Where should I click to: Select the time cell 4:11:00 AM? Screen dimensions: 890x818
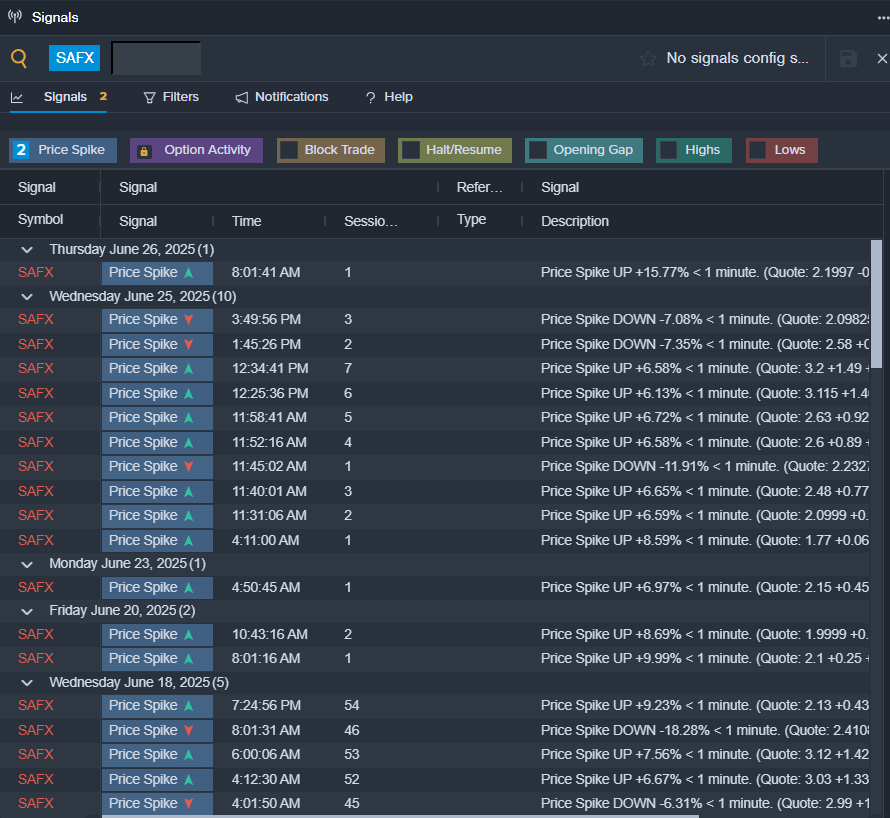click(265, 540)
